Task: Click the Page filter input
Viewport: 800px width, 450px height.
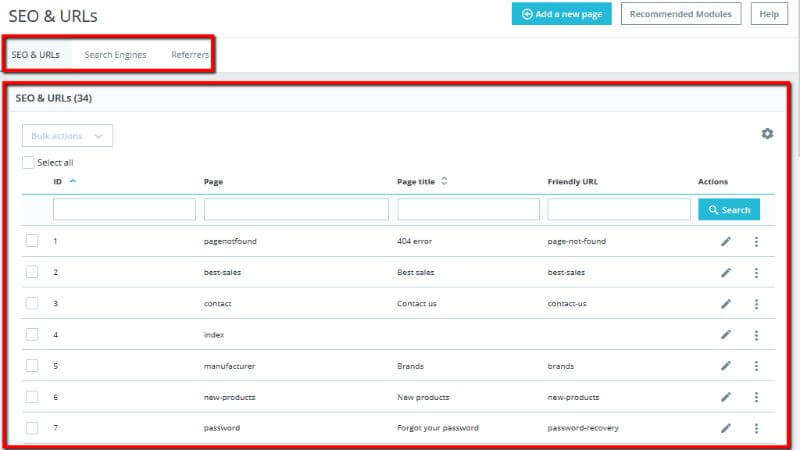Action: [x=296, y=210]
